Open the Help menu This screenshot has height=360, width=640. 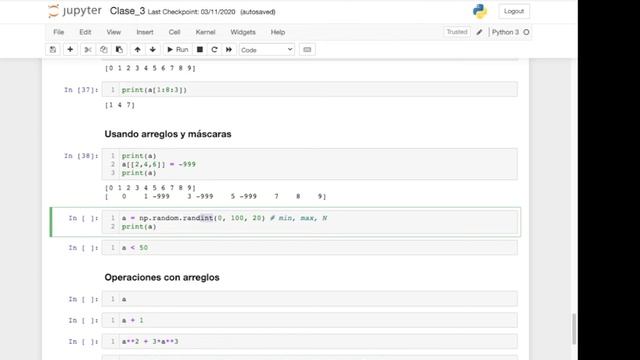(278, 32)
